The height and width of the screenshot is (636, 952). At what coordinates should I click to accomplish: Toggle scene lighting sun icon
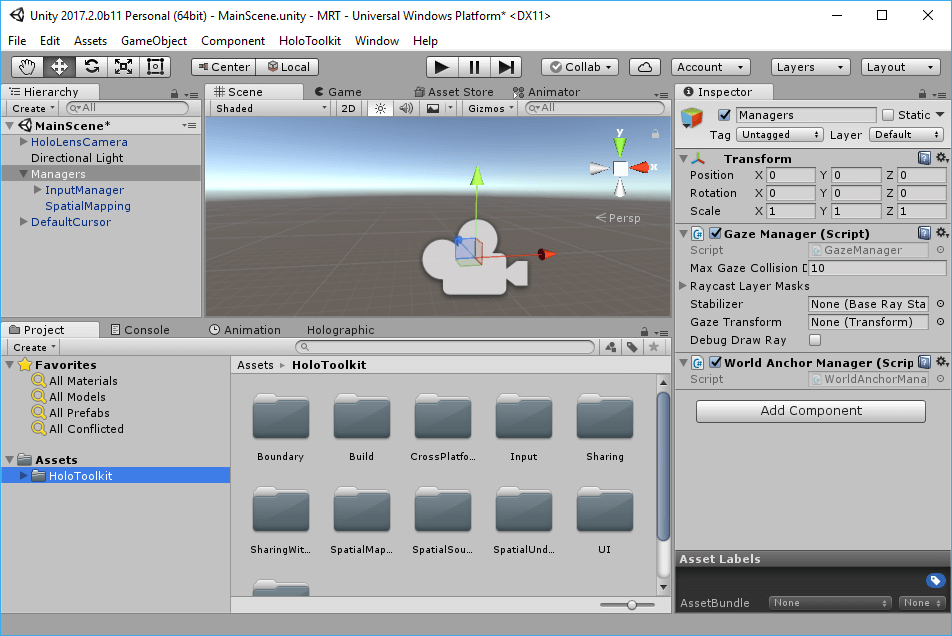click(380, 108)
